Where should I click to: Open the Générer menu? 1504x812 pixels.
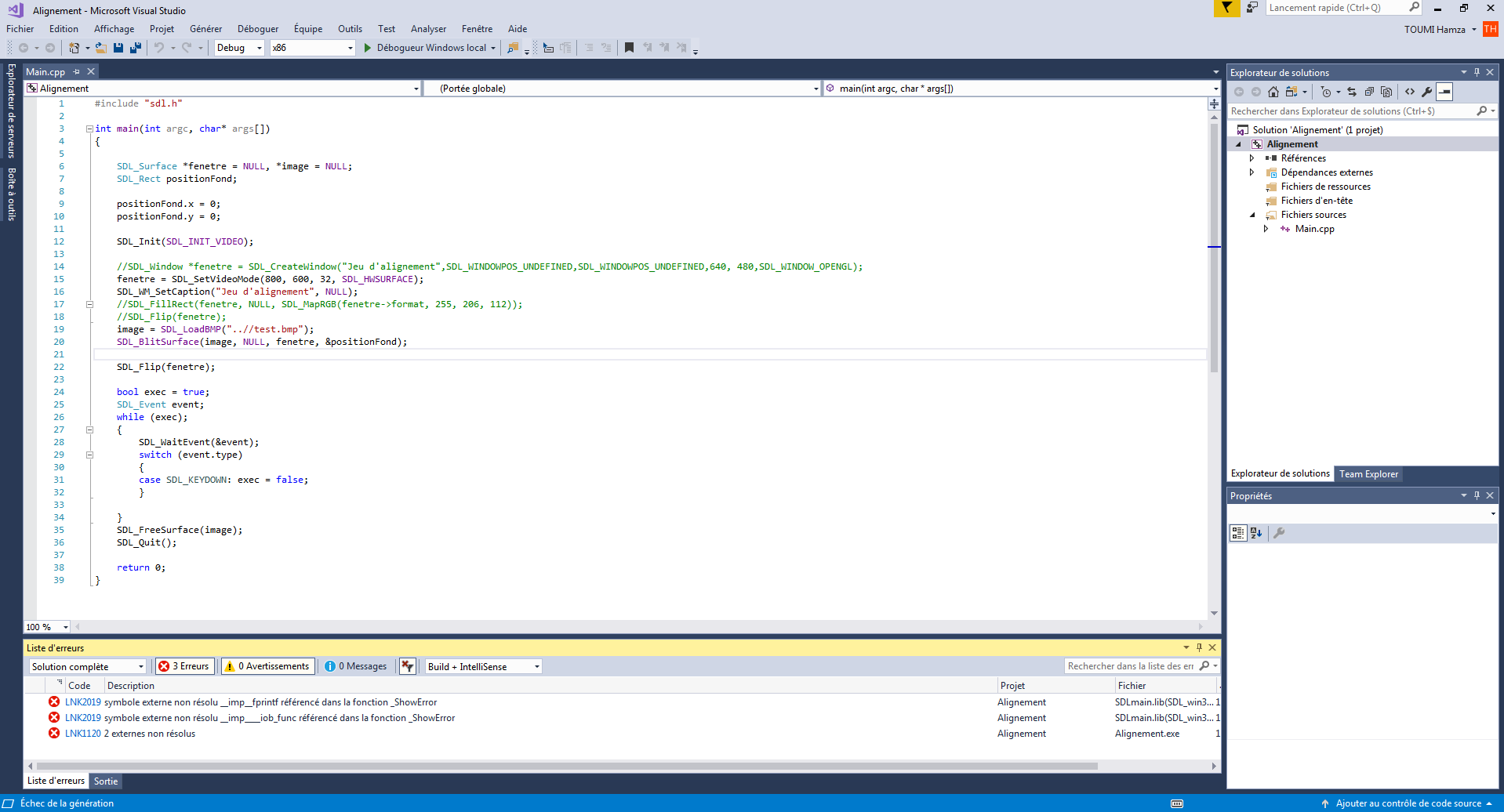pyautogui.click(x=205, y=29)
